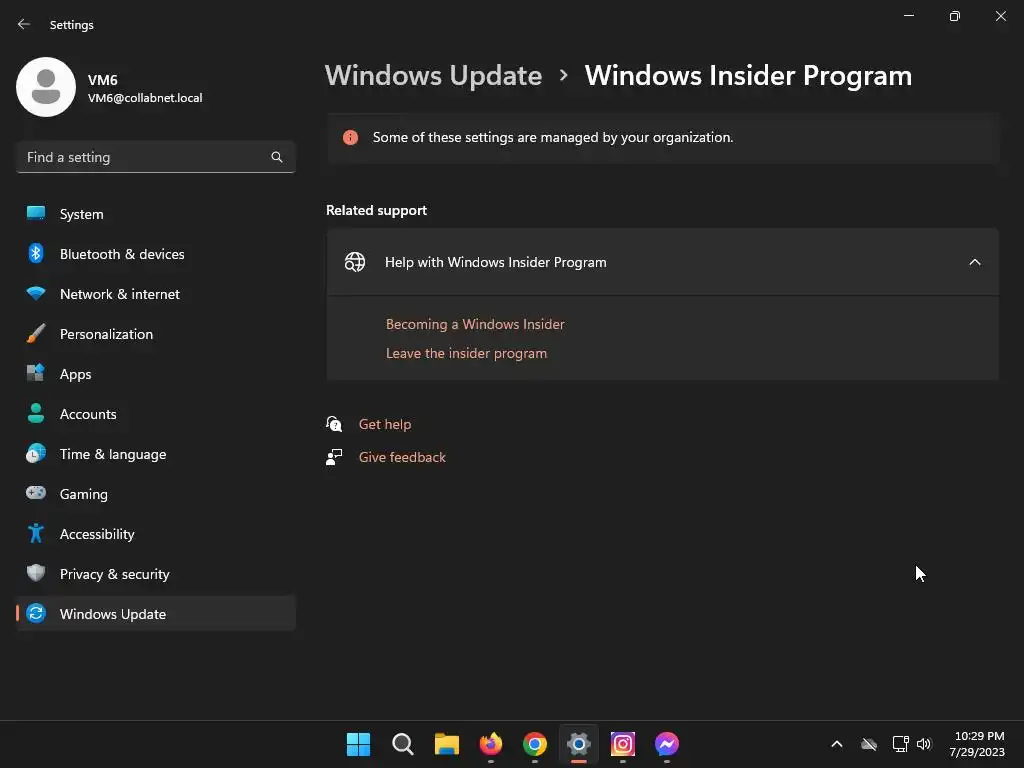Click the Windows Update sync icon
Viewport: 1024px width, 768px height.
coord(36,613)
